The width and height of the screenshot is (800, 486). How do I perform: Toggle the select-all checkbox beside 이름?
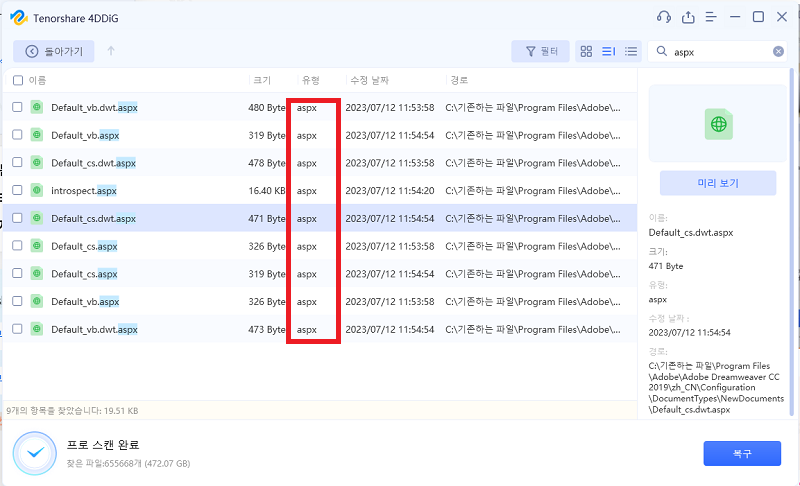(x=18, y=80)
